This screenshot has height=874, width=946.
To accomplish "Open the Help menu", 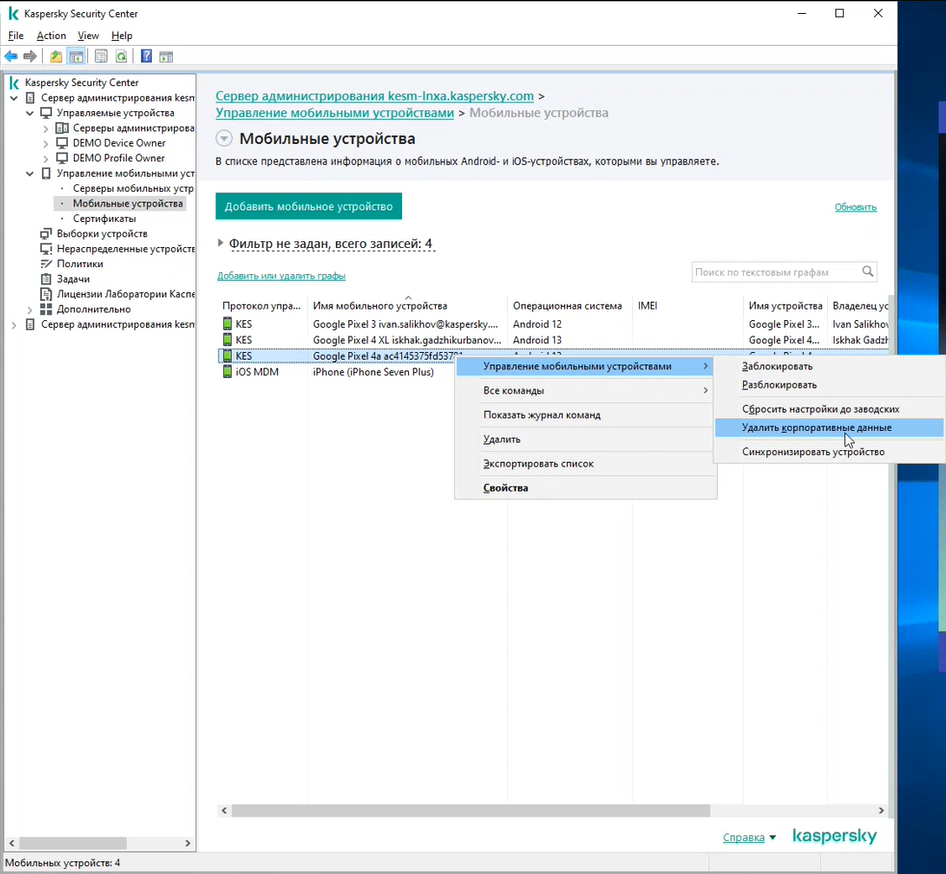I will [x=121, y=36].
